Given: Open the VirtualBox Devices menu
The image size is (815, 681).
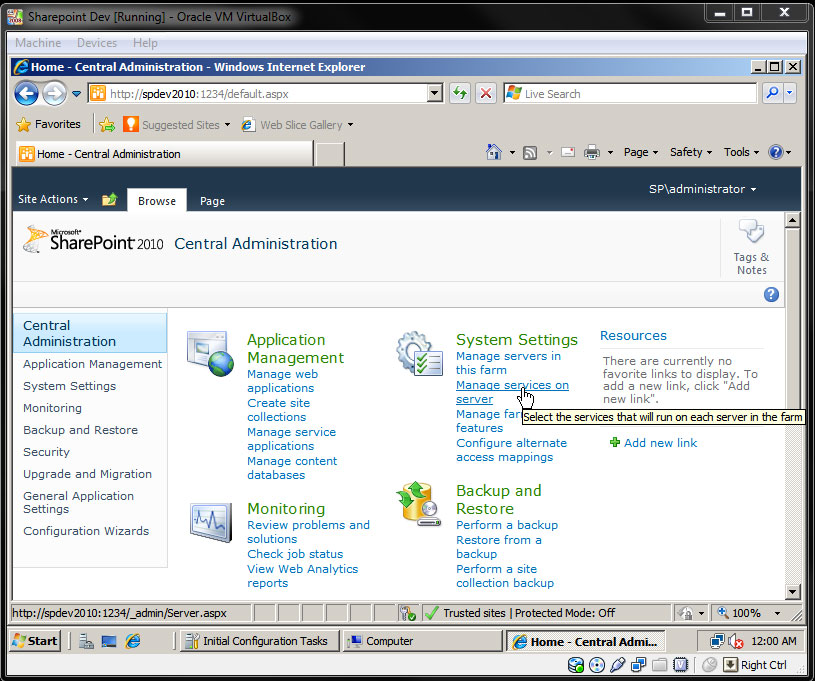Looking at the screenshot, I should (x=97, y=43).
